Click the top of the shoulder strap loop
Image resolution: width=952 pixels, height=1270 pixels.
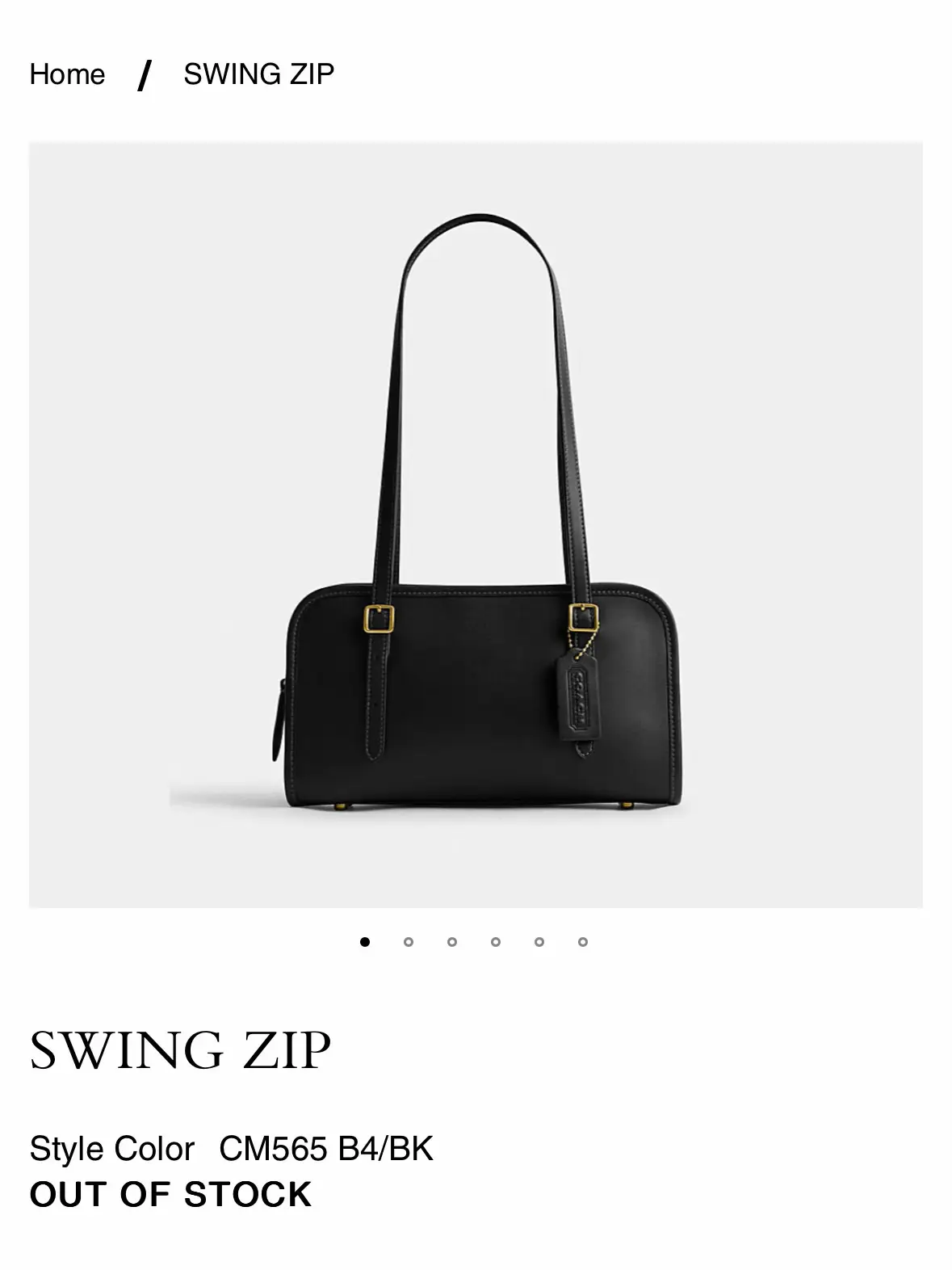480,222
